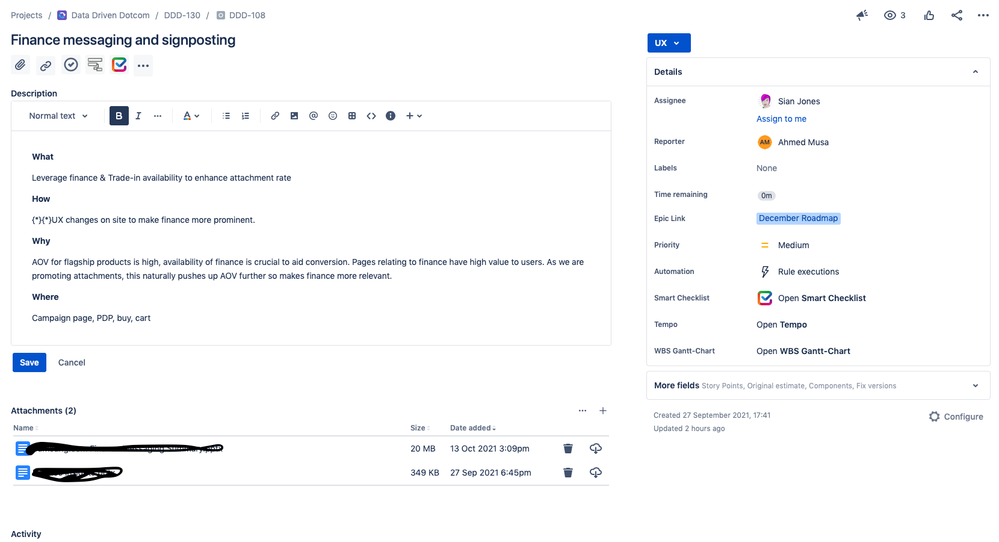The width and height of the screenshot is (999, 542).
Task: Open Rule executions automation
Action: click(799, 271)
